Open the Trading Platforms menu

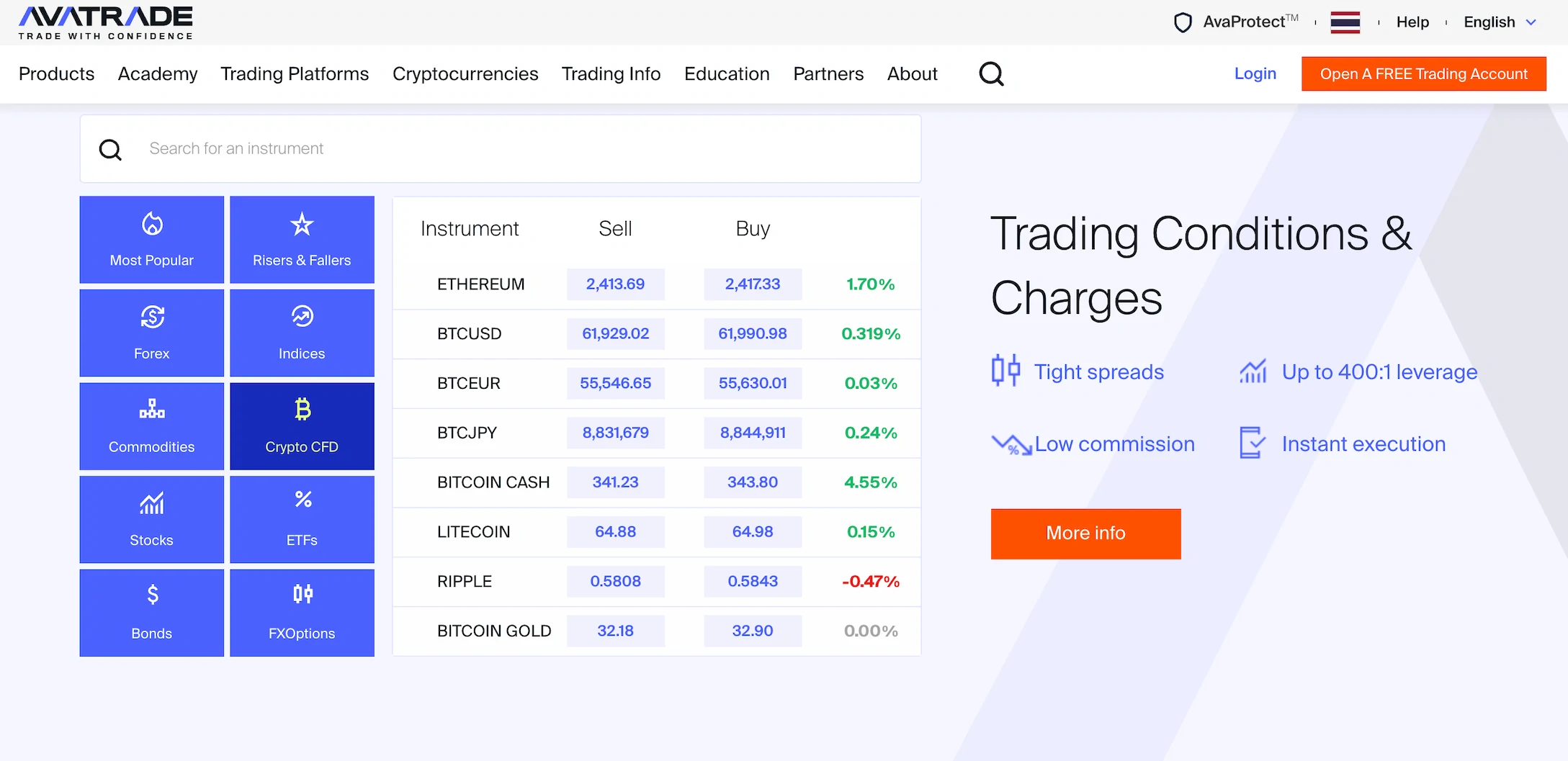tap(295, 73)
